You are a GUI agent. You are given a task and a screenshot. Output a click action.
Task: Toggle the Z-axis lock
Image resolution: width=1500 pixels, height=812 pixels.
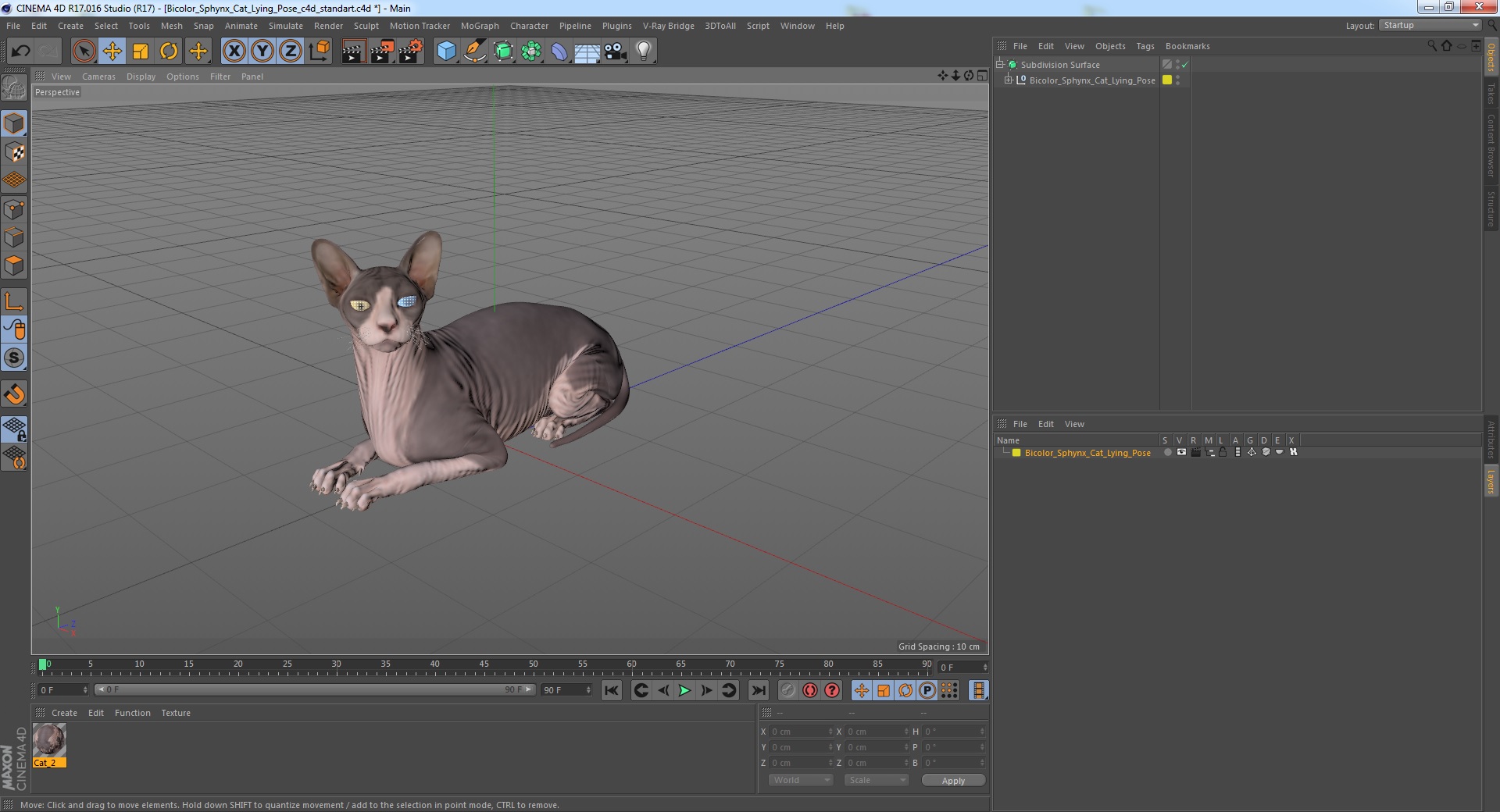[x=291, y=52]
